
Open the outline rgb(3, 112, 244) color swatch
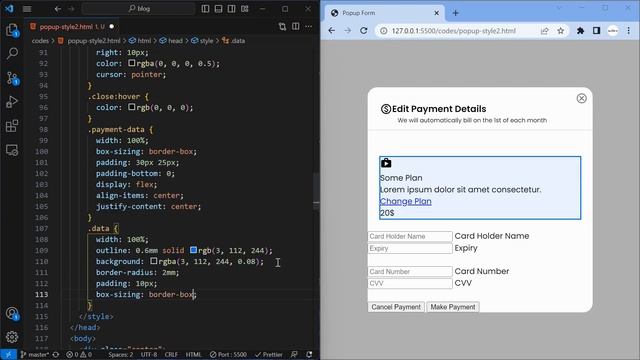[x=193, y=250]
